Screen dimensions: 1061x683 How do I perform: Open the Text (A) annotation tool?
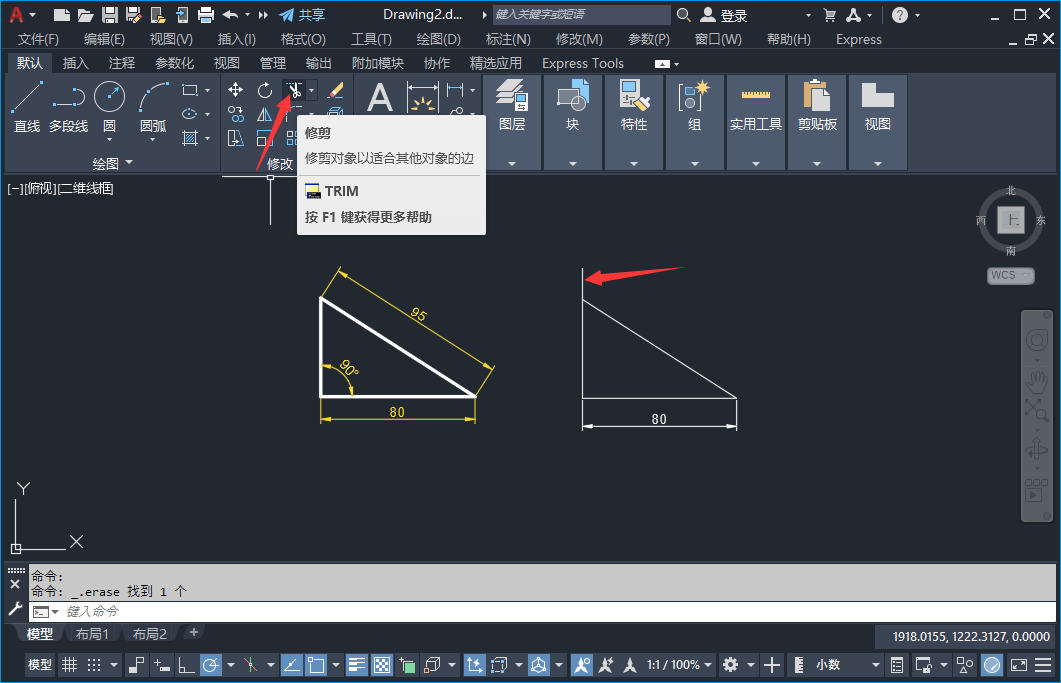point(380,98)
